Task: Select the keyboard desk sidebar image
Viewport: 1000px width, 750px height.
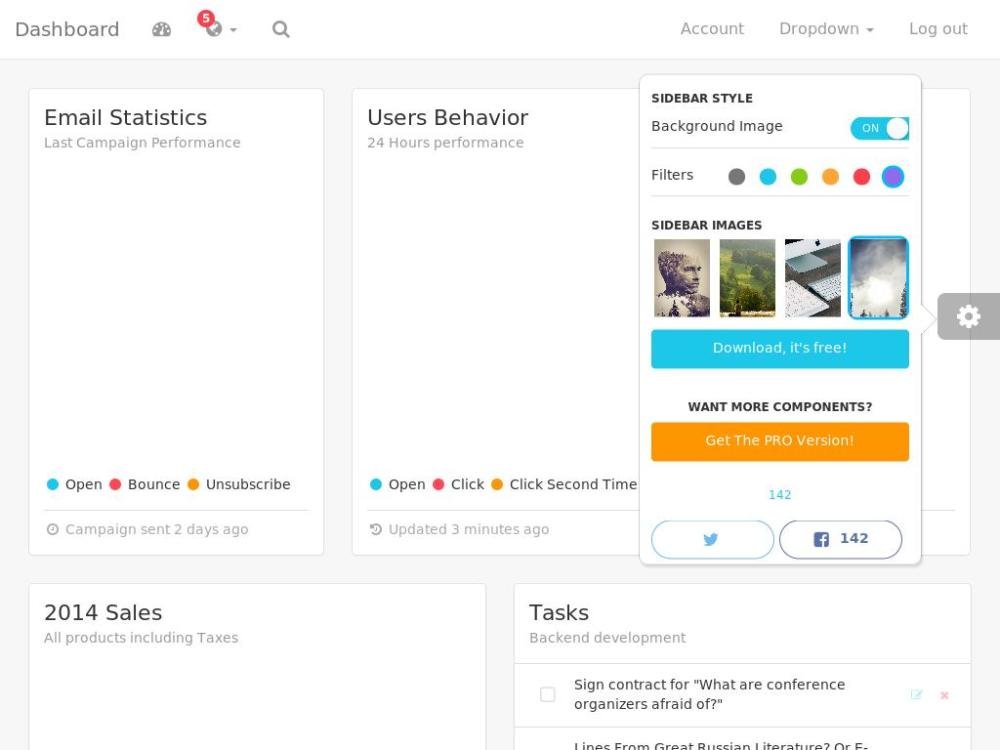Action: [813, 278]
